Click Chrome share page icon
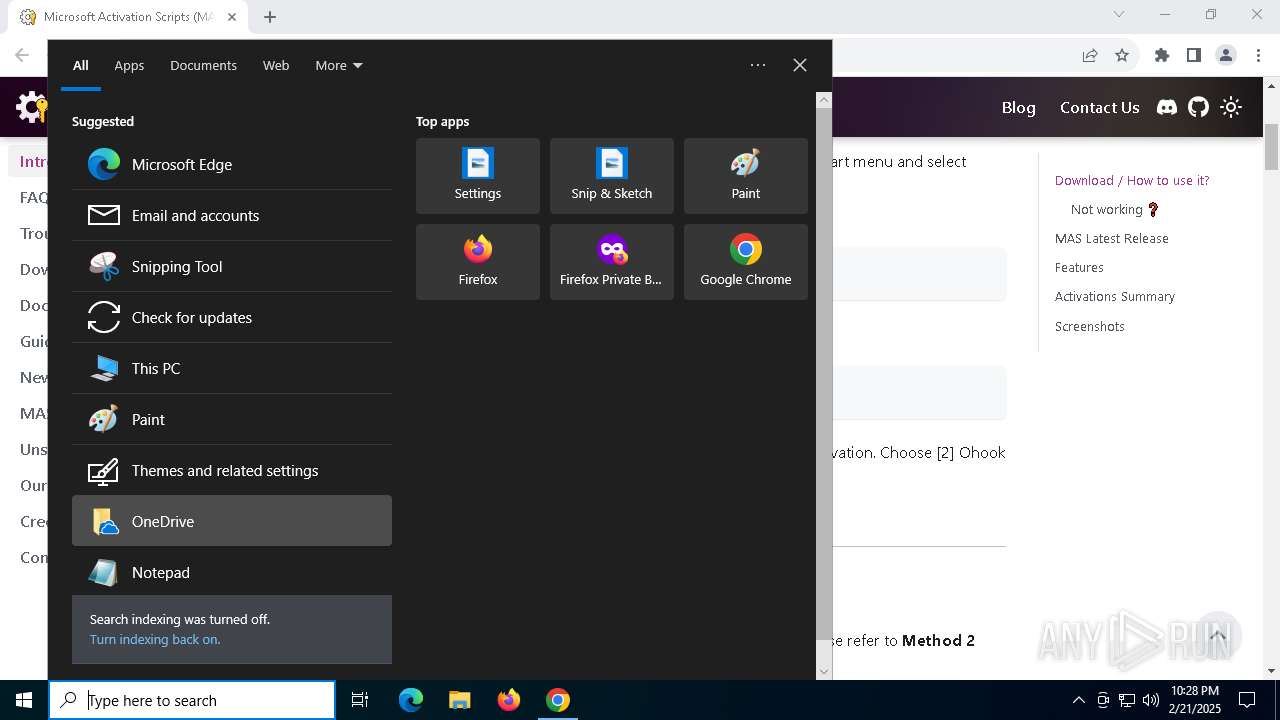 coord(1090,55)
